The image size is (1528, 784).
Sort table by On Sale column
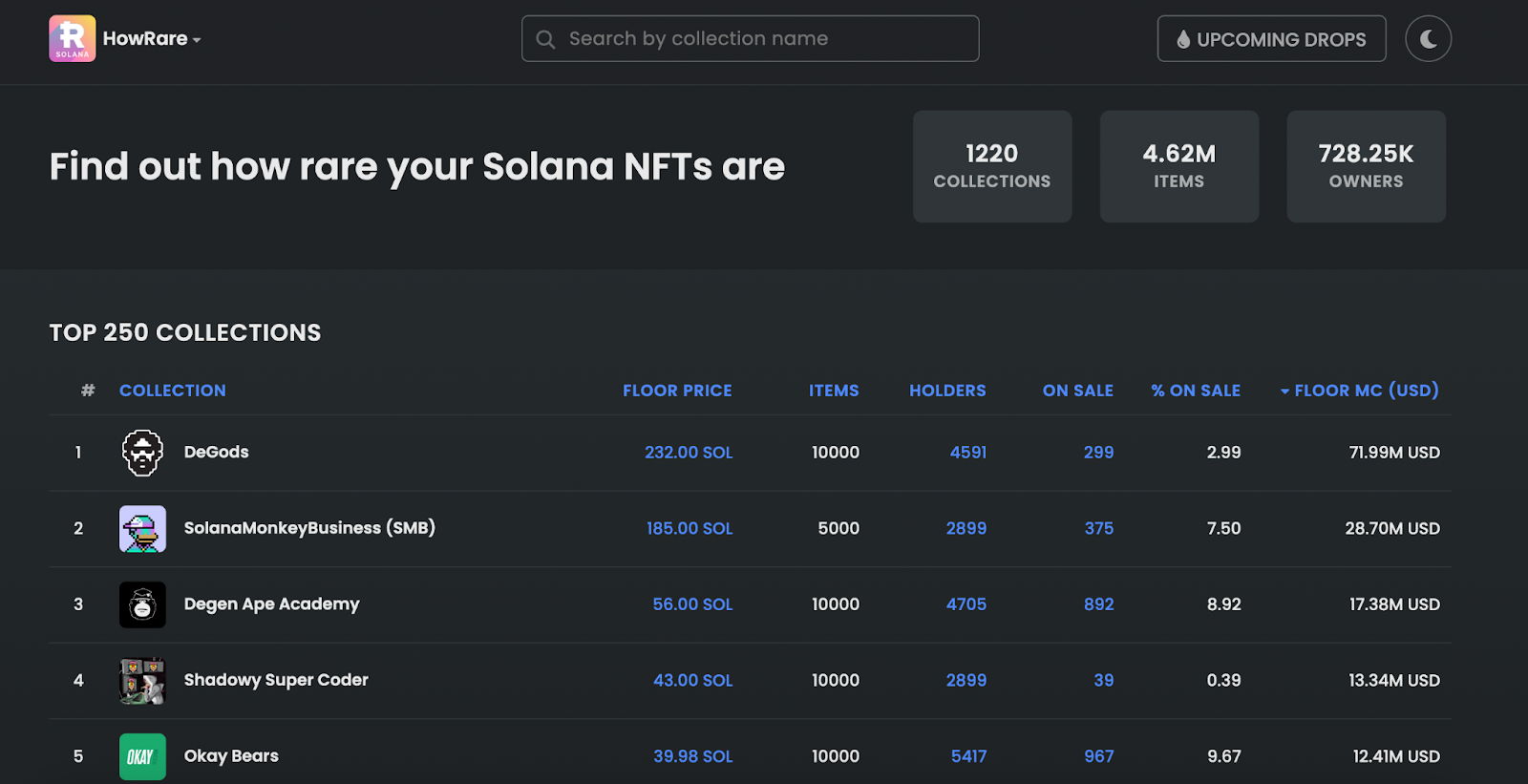tap(1078, 391)
